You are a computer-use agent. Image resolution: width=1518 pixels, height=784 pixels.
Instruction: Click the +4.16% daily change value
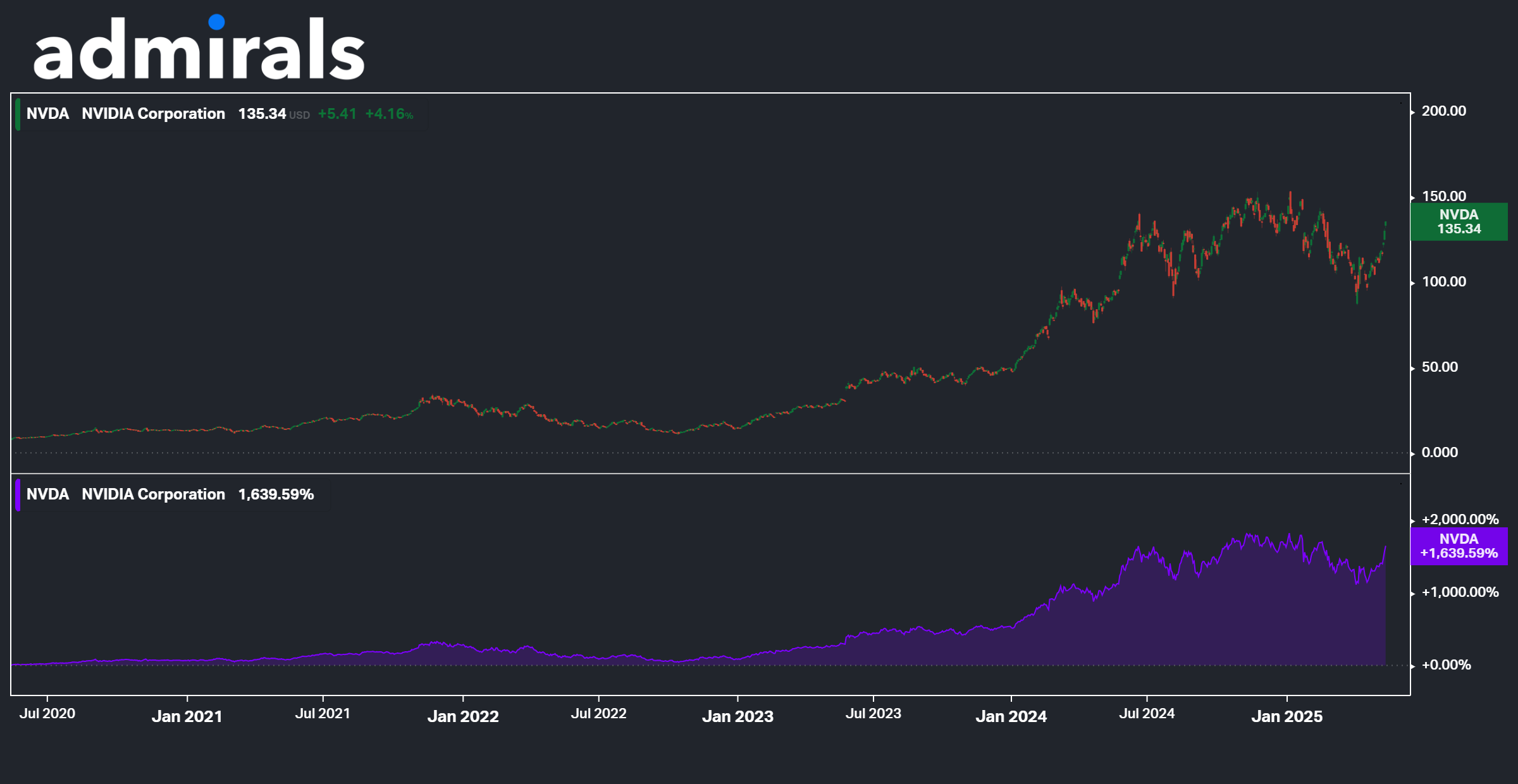389,114
